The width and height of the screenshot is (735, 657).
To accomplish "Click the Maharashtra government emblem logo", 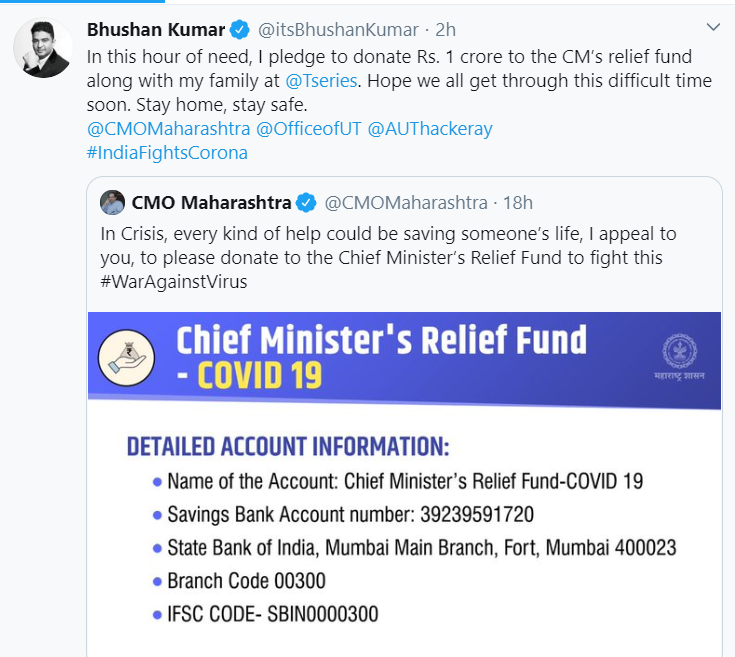I will pos(679,352).
